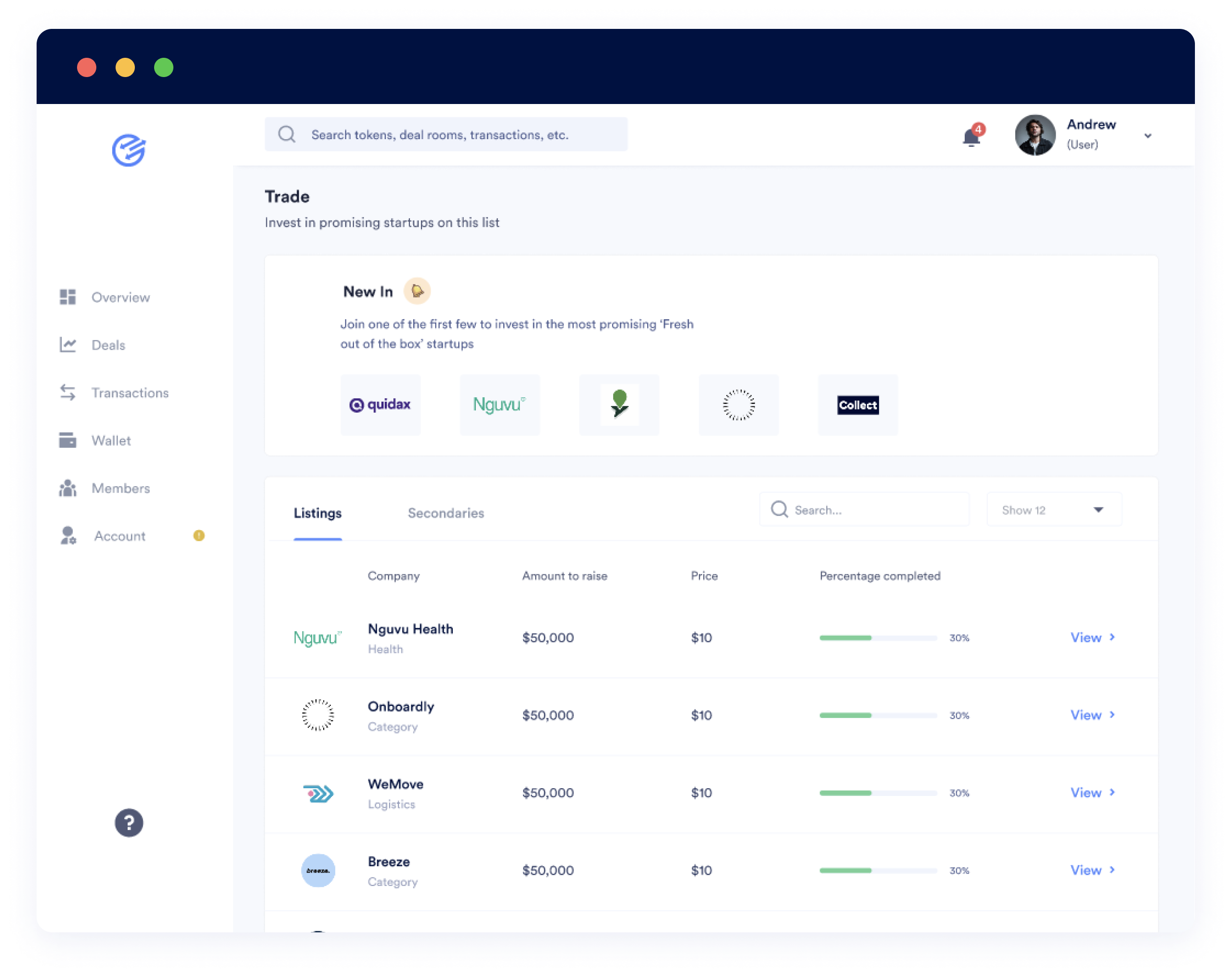Click View for WeMove listing
The image size is (1232, 977).
pos(1086,792)
